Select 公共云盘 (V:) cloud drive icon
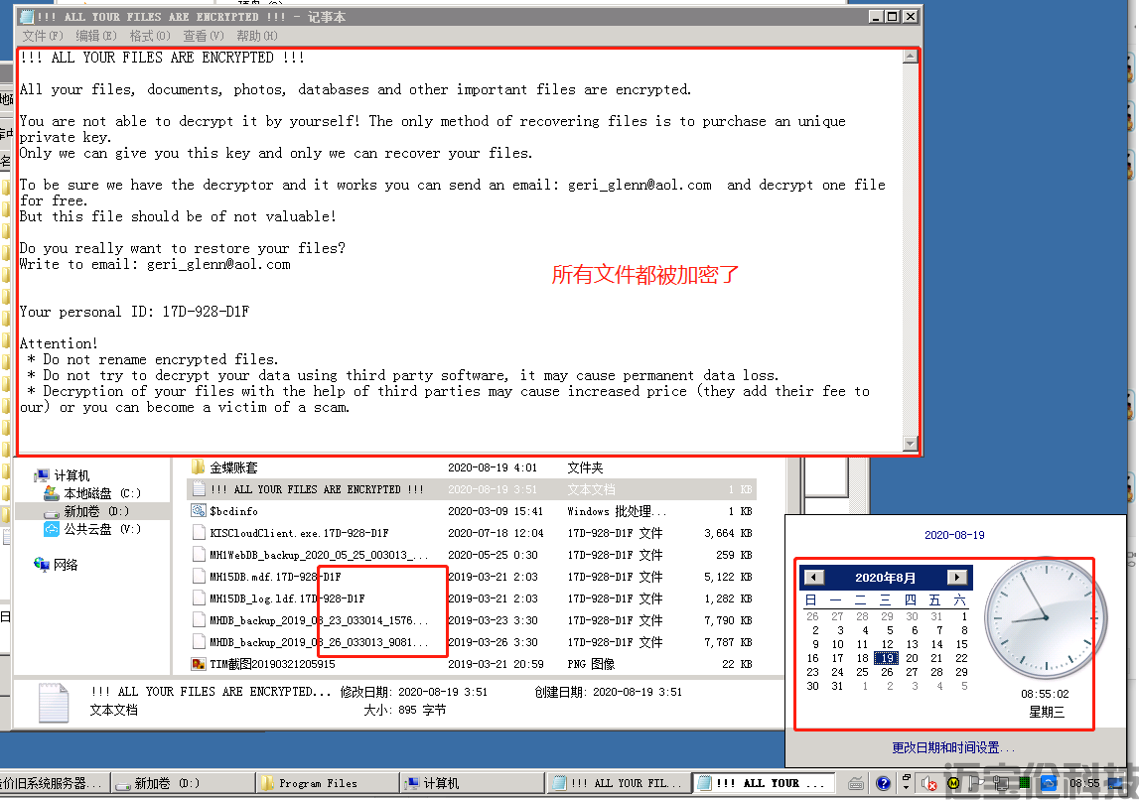 pos(51,529)
